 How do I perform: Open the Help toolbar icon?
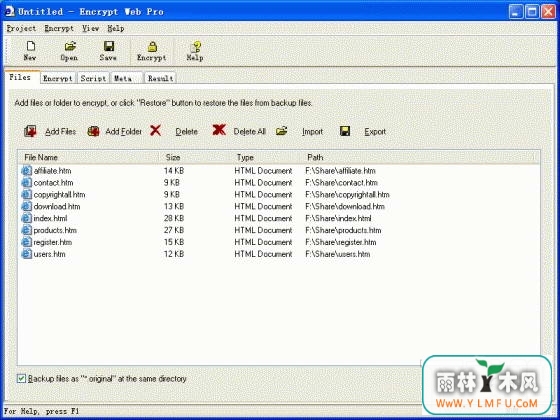(196, 46)
